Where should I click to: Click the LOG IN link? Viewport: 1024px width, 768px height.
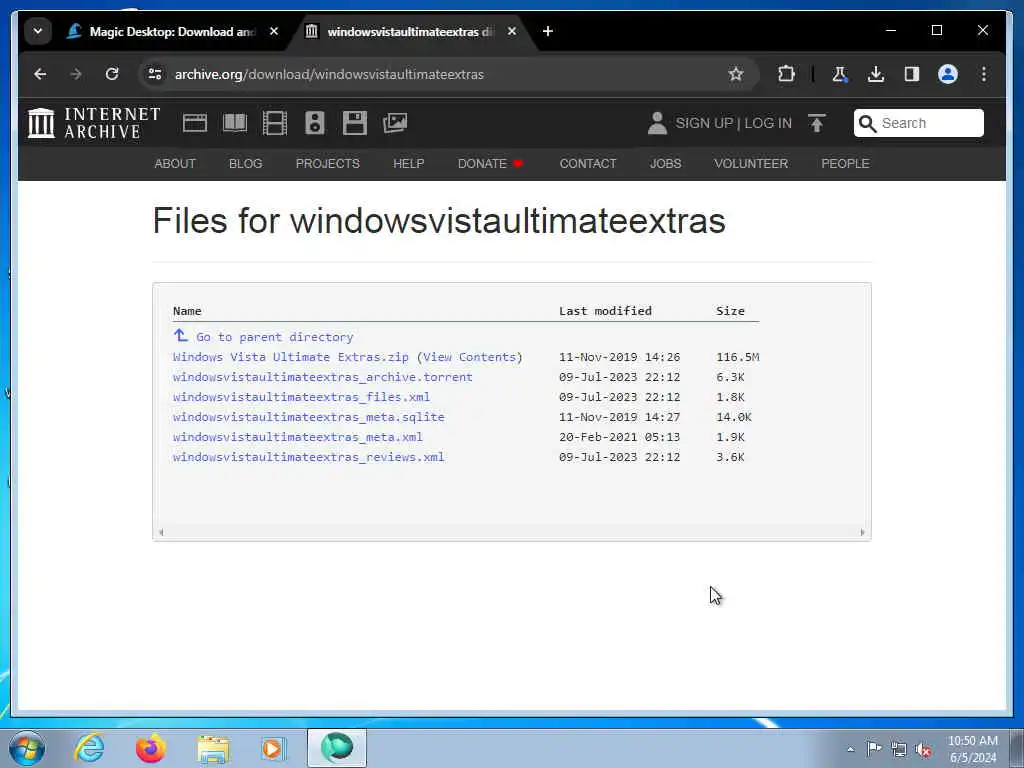[x=768, y=123]
